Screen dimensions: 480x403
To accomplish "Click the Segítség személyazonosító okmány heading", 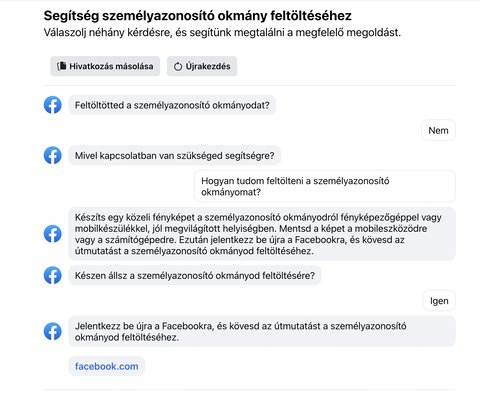I will click(x=198, y=16).
